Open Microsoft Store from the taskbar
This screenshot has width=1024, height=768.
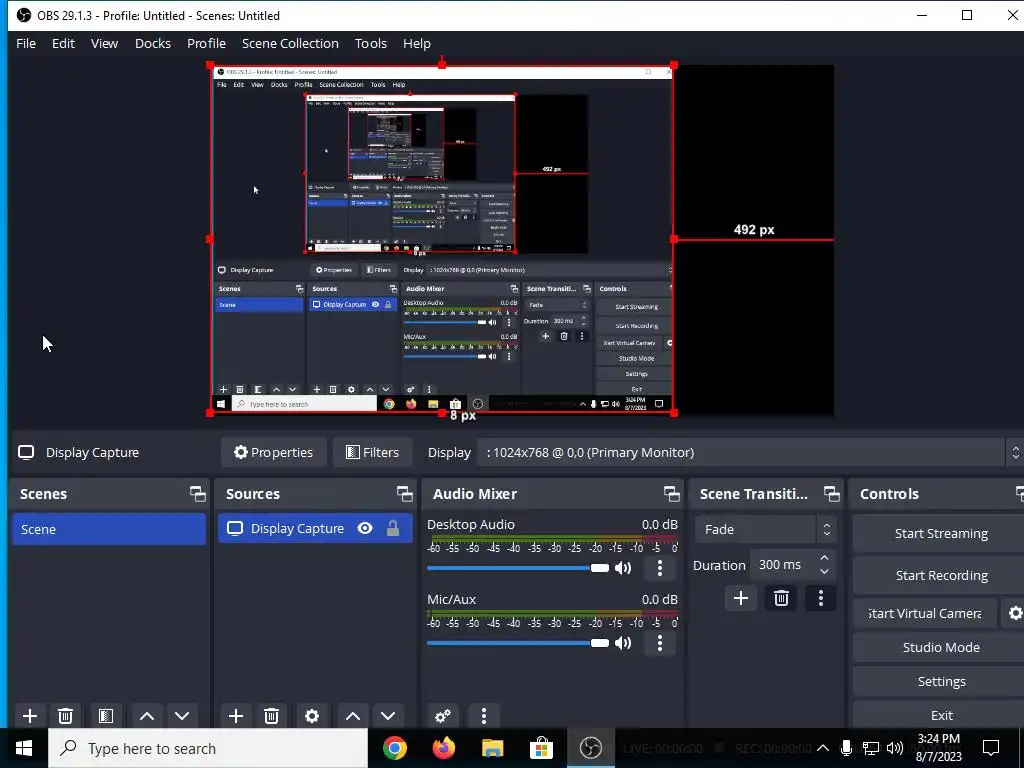point(541,748)
